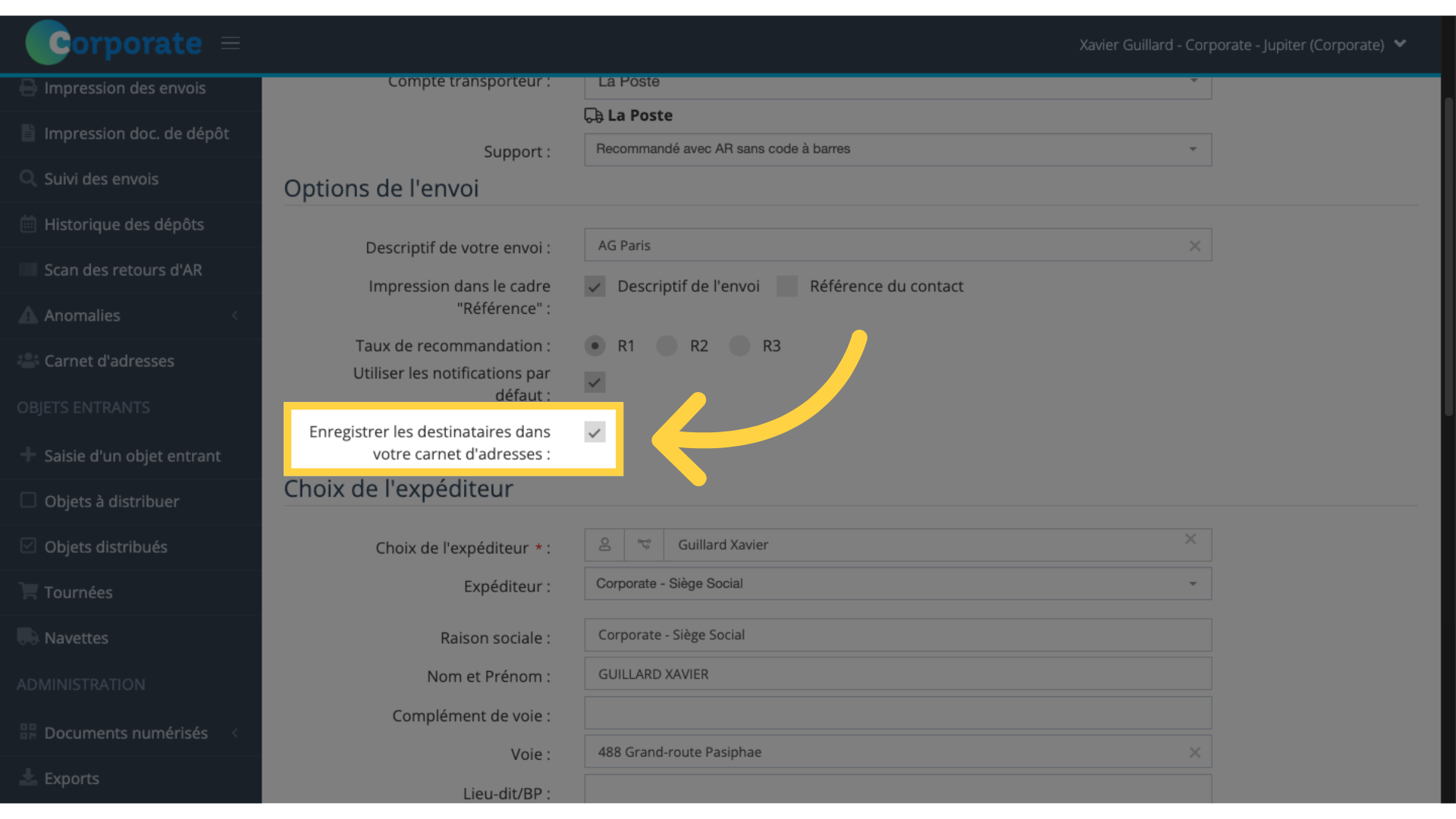Click the page vertical scrollbar
This screenshot has height=819, width=1456.
[x=1448, y=258]
